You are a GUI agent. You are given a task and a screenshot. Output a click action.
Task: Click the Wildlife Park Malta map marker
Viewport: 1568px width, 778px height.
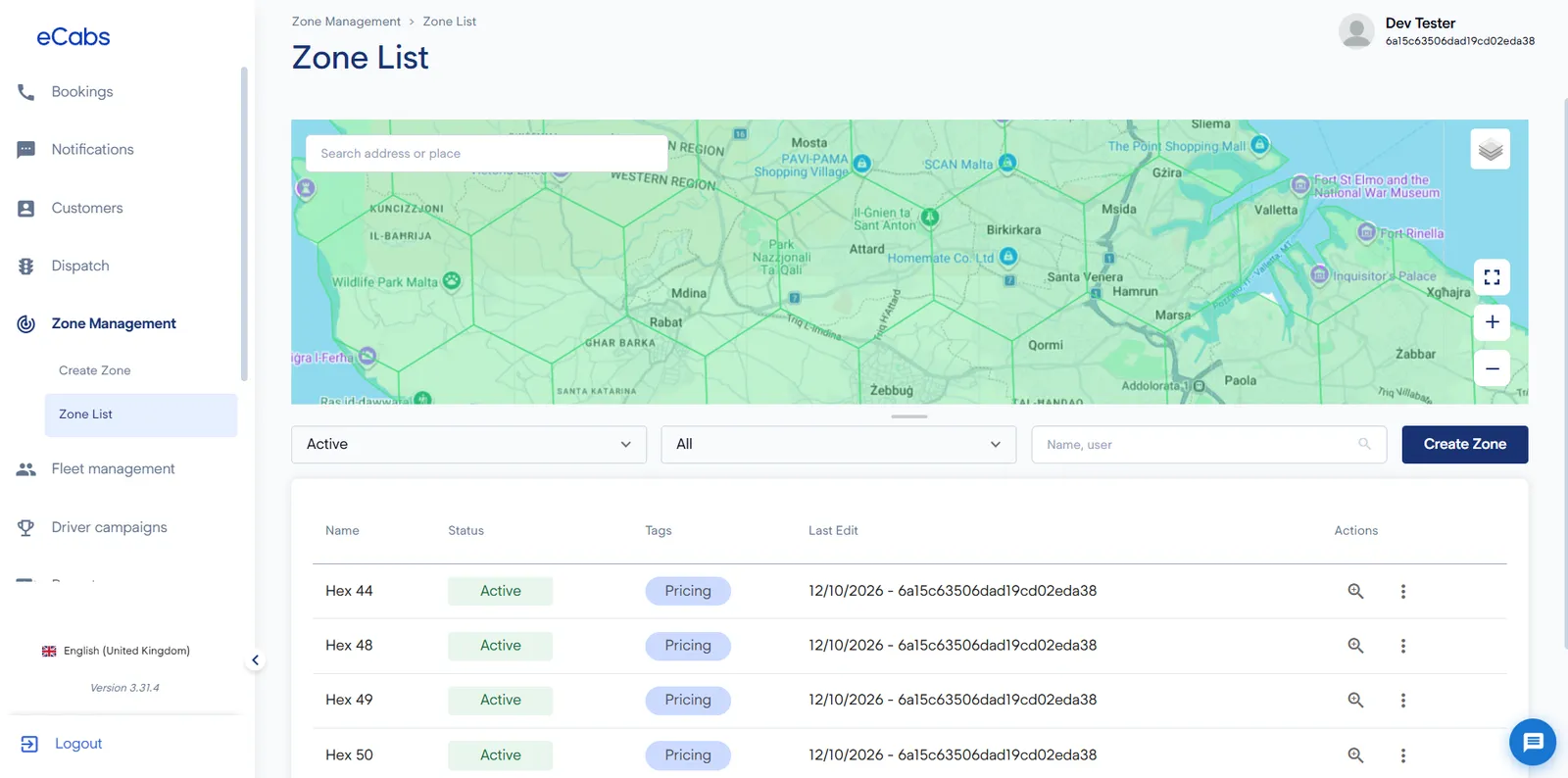pos(452,281)
